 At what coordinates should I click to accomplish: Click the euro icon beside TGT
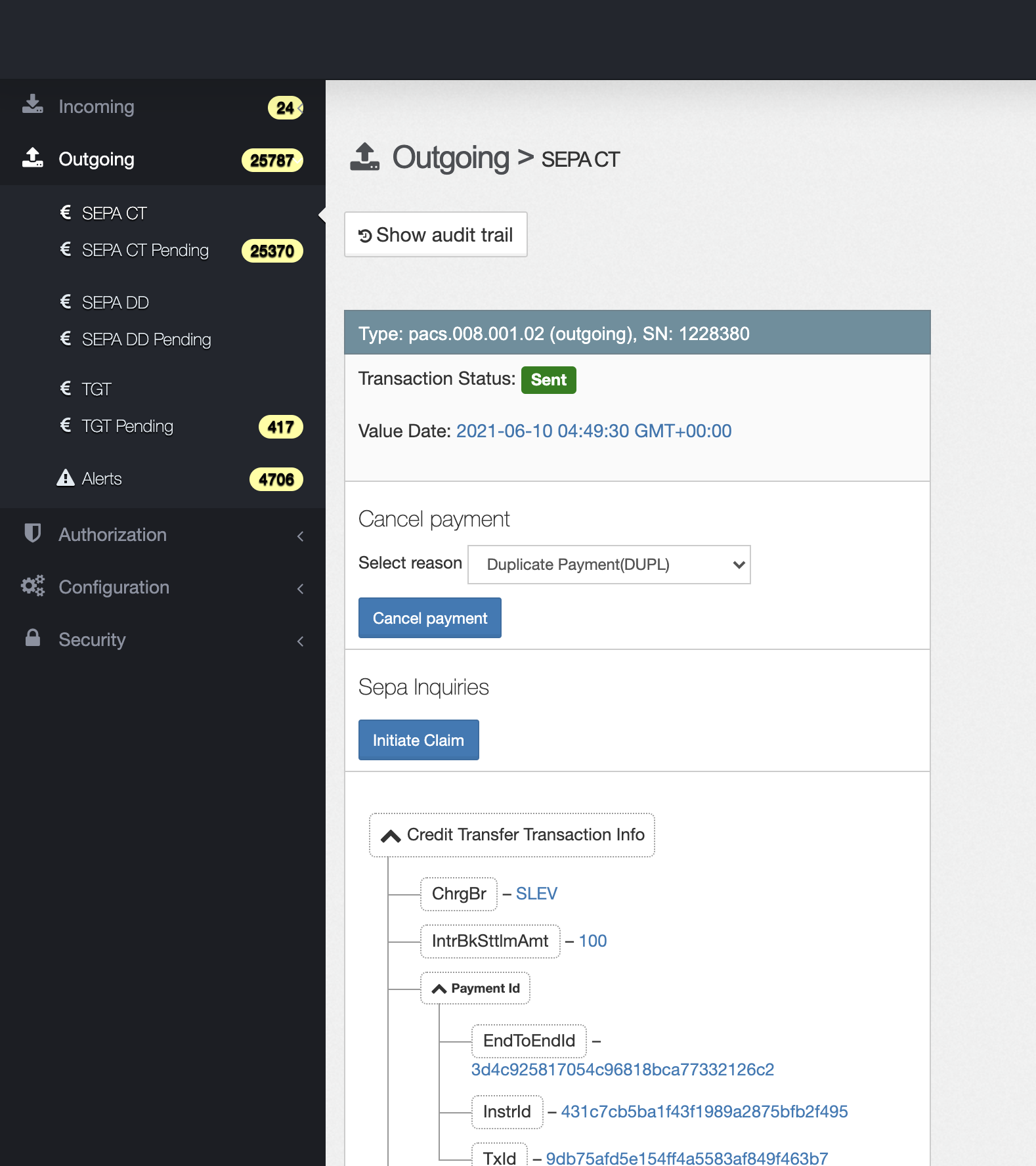[66, 389]
